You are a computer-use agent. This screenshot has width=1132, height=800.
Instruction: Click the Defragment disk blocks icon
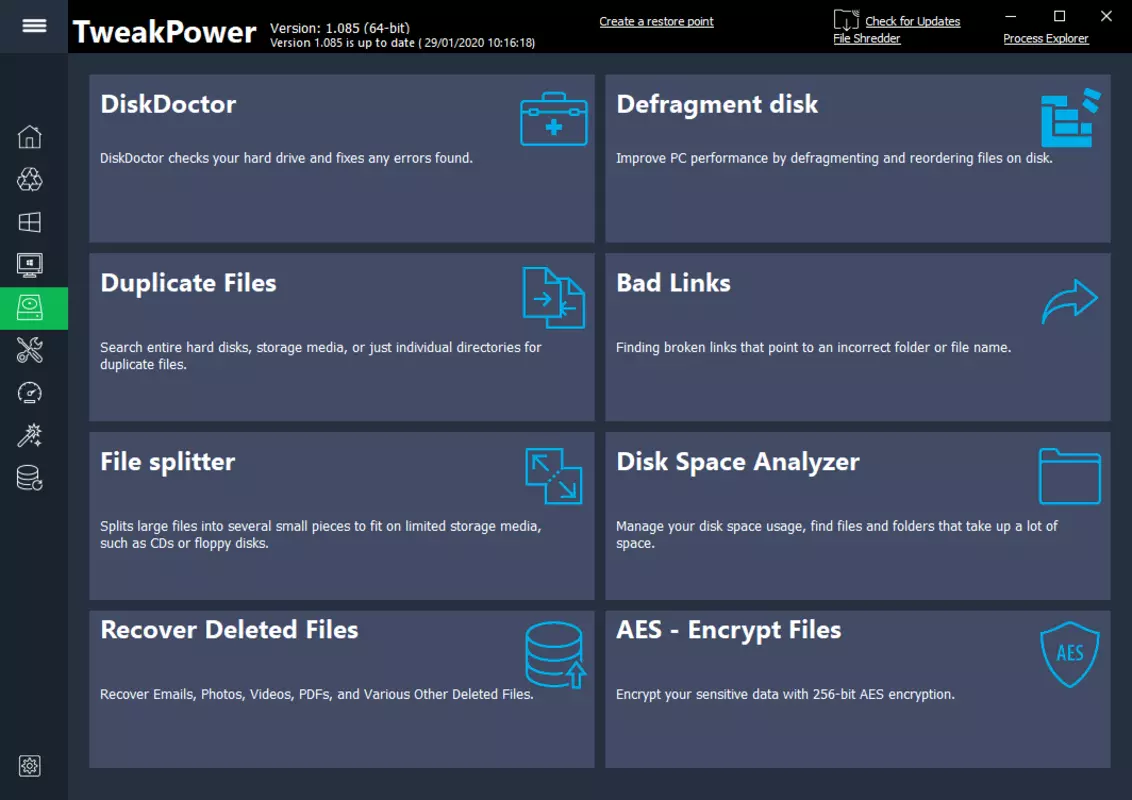pyautogui.click(x=1071, y=118)
